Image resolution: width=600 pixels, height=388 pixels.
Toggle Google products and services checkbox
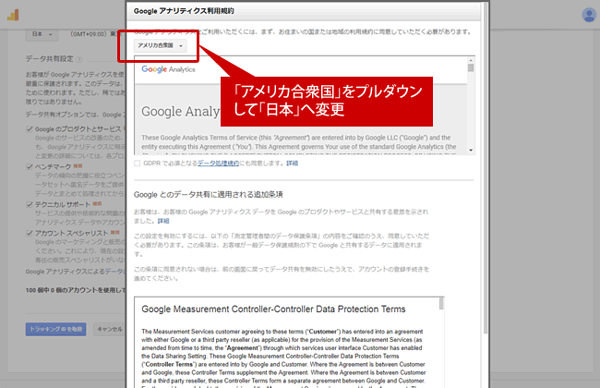pos(29,129)
